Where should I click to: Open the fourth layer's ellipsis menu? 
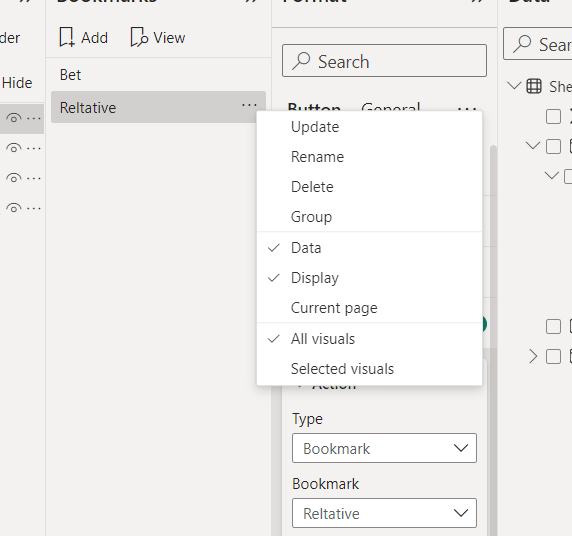[34, 208]
